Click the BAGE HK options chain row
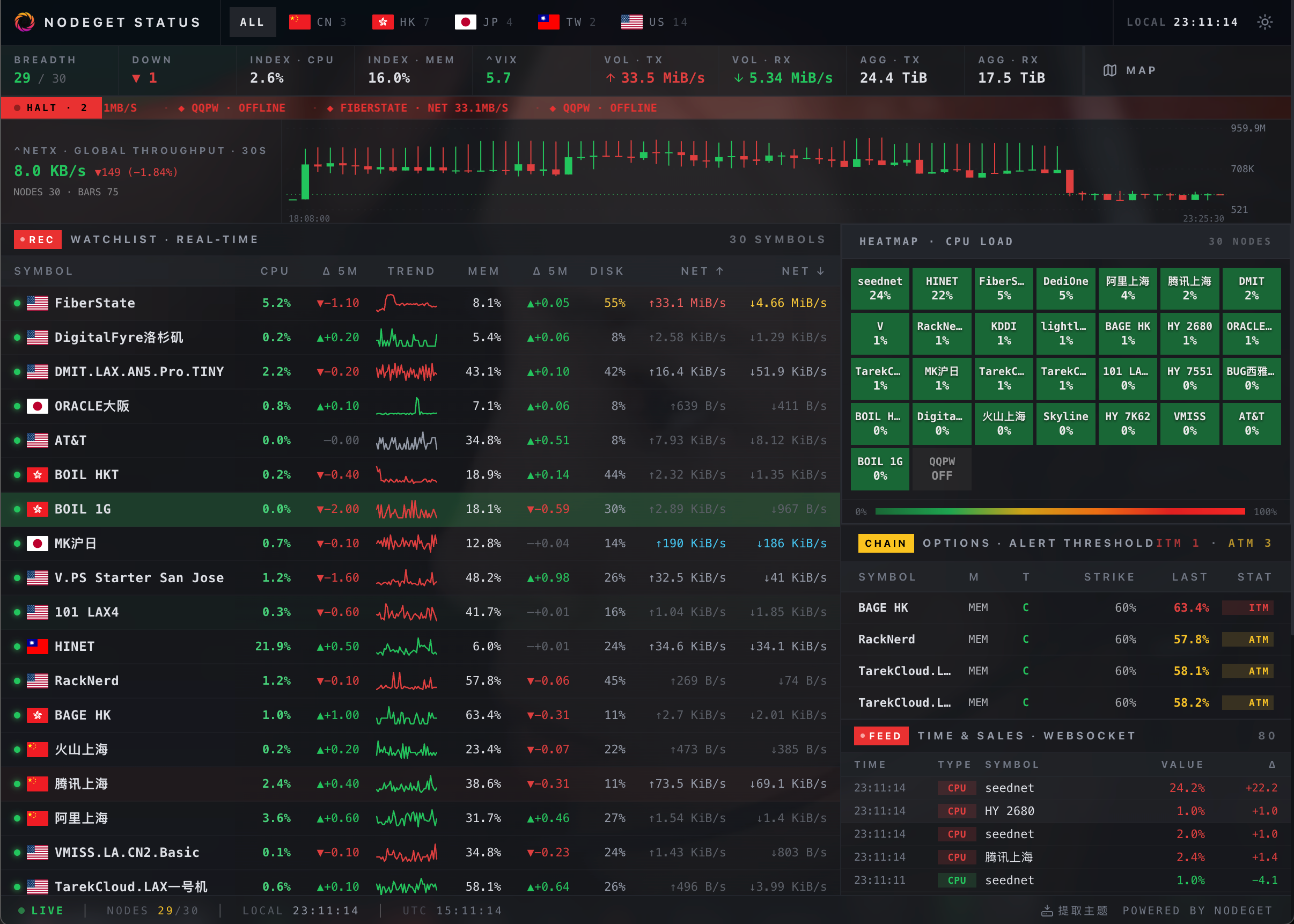 [x=1066, y=607]
